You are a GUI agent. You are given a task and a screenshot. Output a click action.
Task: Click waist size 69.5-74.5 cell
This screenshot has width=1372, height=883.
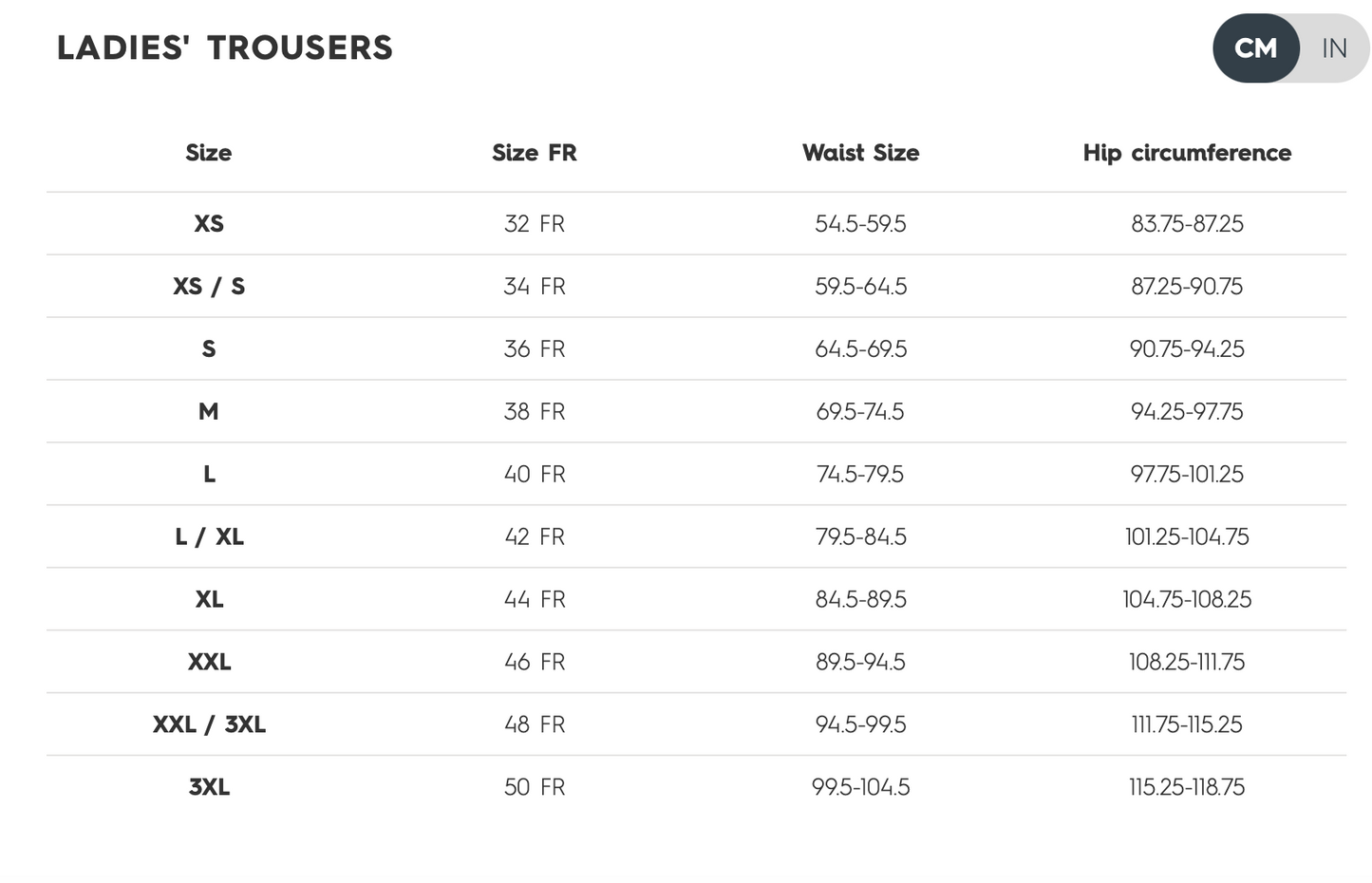click(x=860, y=412)
